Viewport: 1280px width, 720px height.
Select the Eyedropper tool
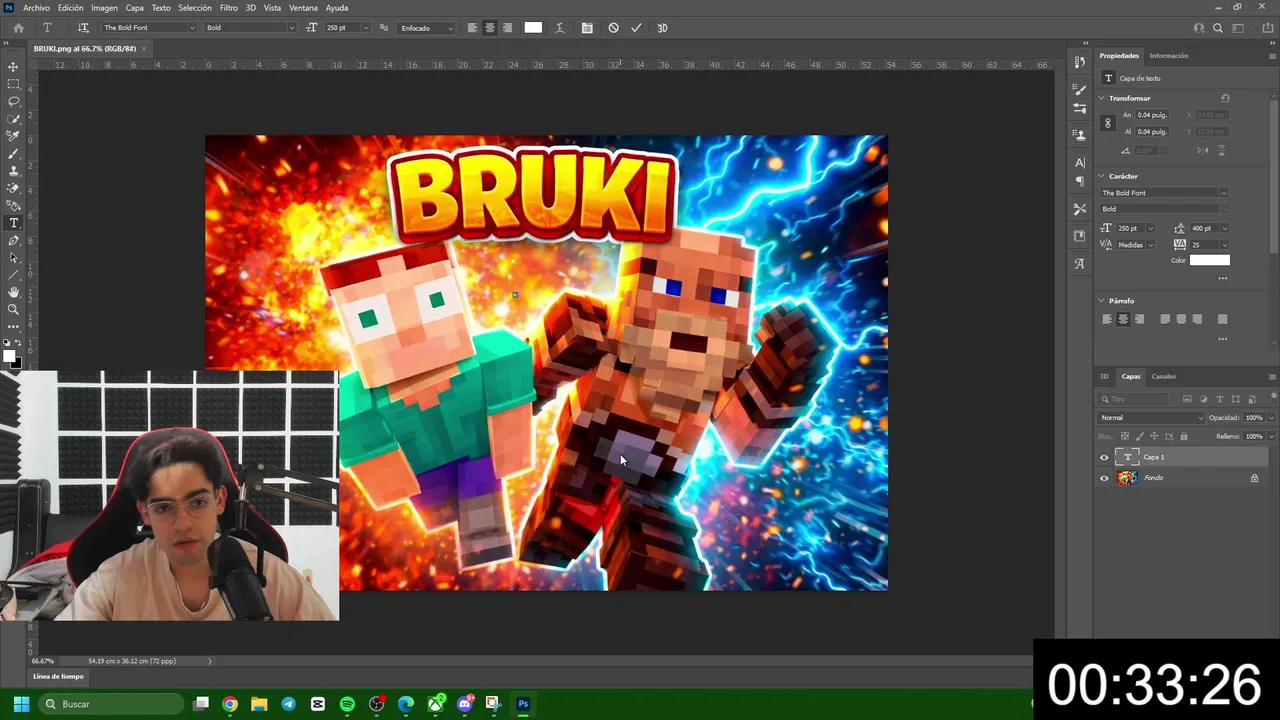pos(13,136)
